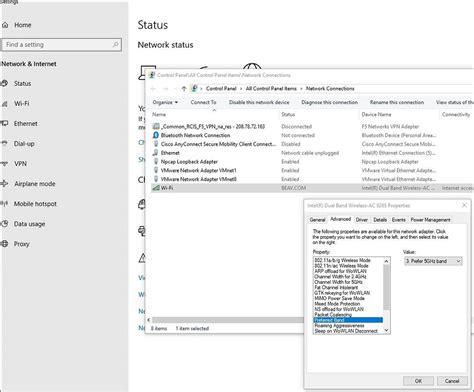The width and height of the screenshot is (474, 392).
Task: Focus the Find a setting search box
Action: pyautogui.click(x=61, y=45)
